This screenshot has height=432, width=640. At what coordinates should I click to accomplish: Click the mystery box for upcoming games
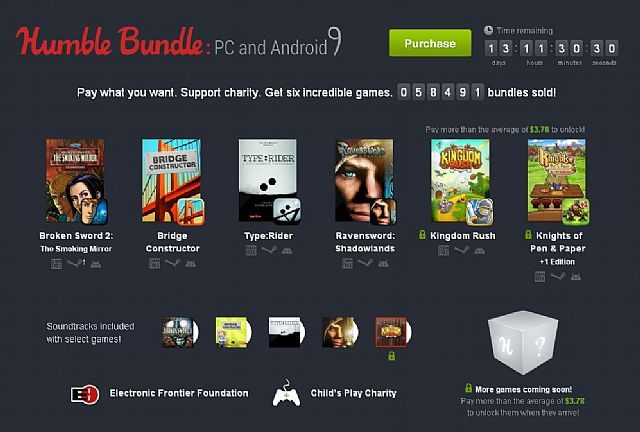(x=523, y=342)
